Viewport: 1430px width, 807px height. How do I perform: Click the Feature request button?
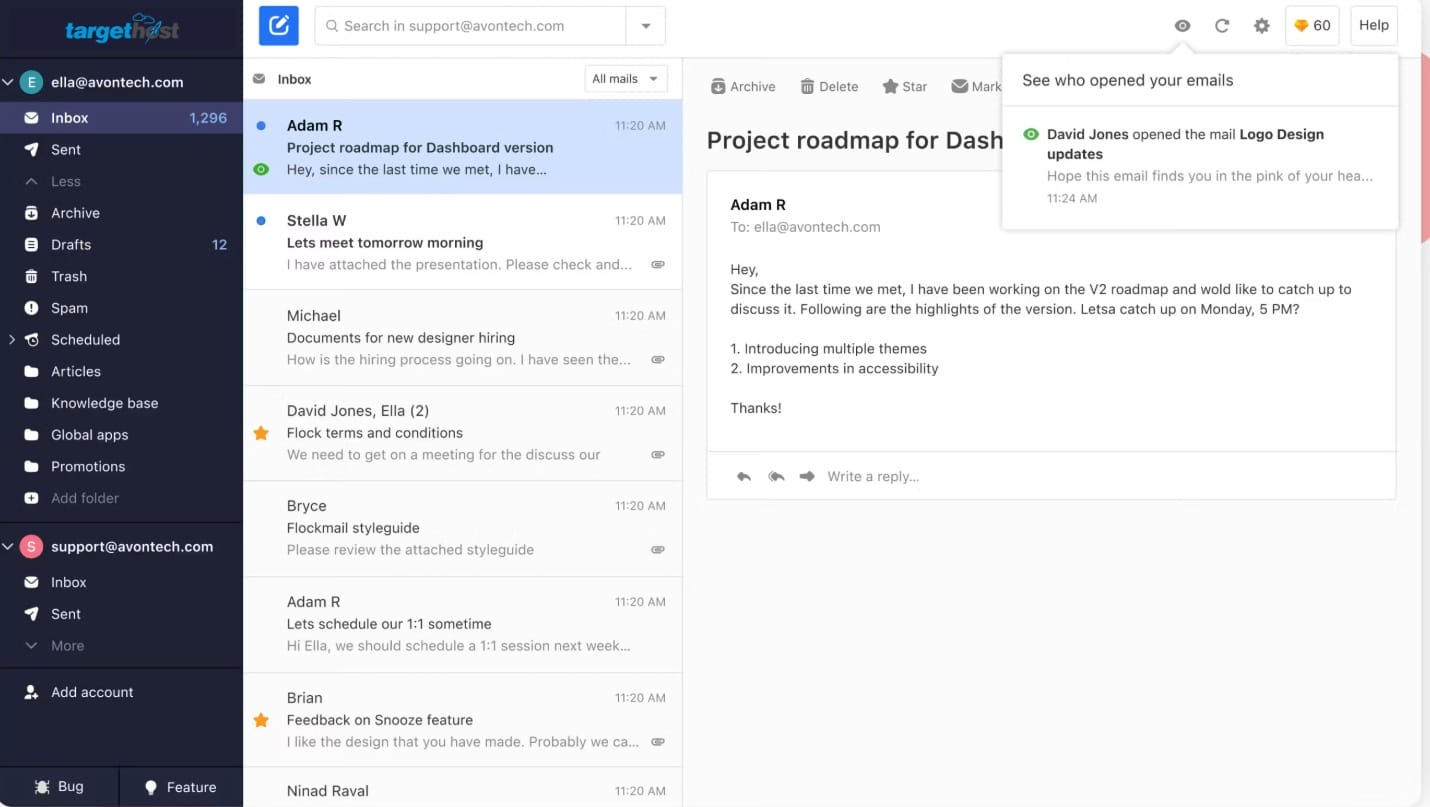tap(181, 787)
